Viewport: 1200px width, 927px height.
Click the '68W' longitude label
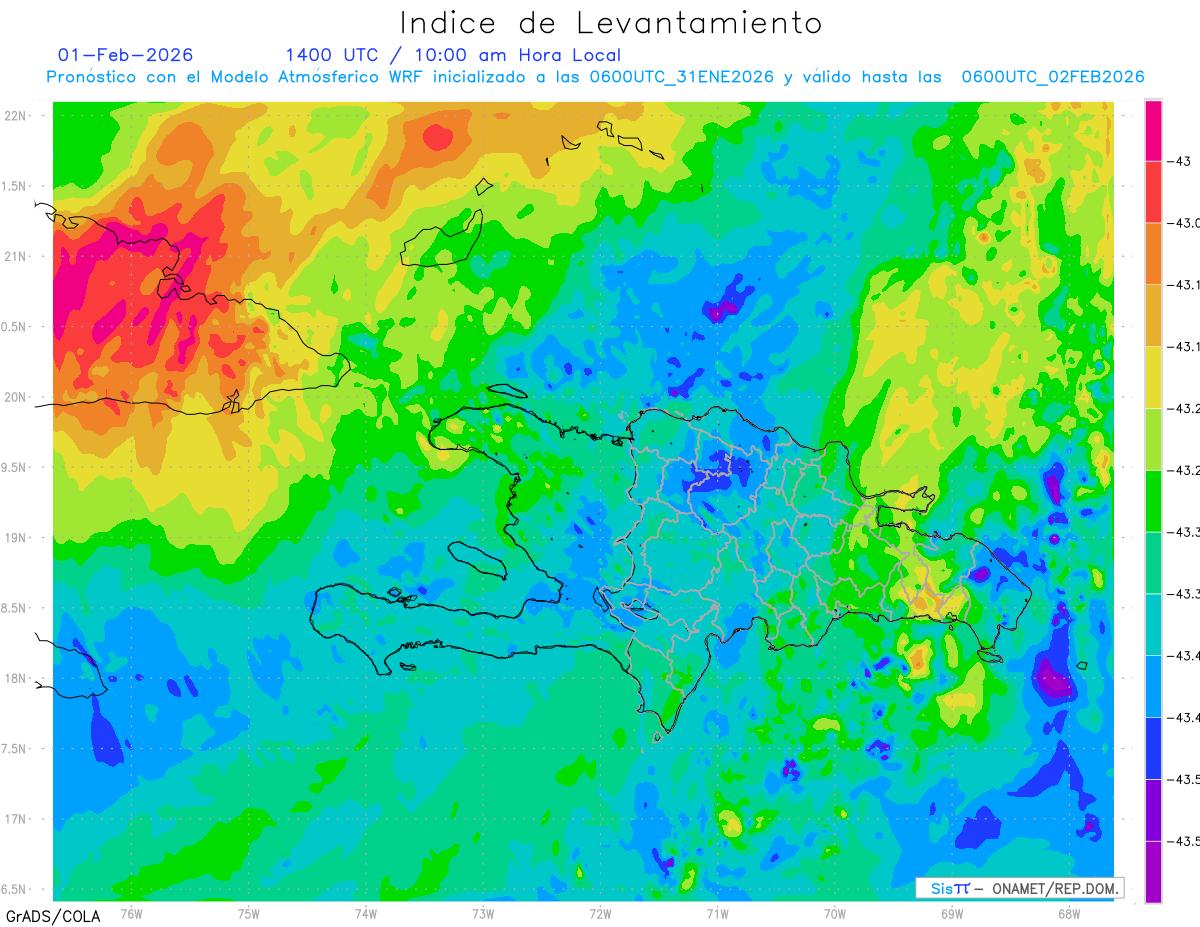click(1069, 913)
